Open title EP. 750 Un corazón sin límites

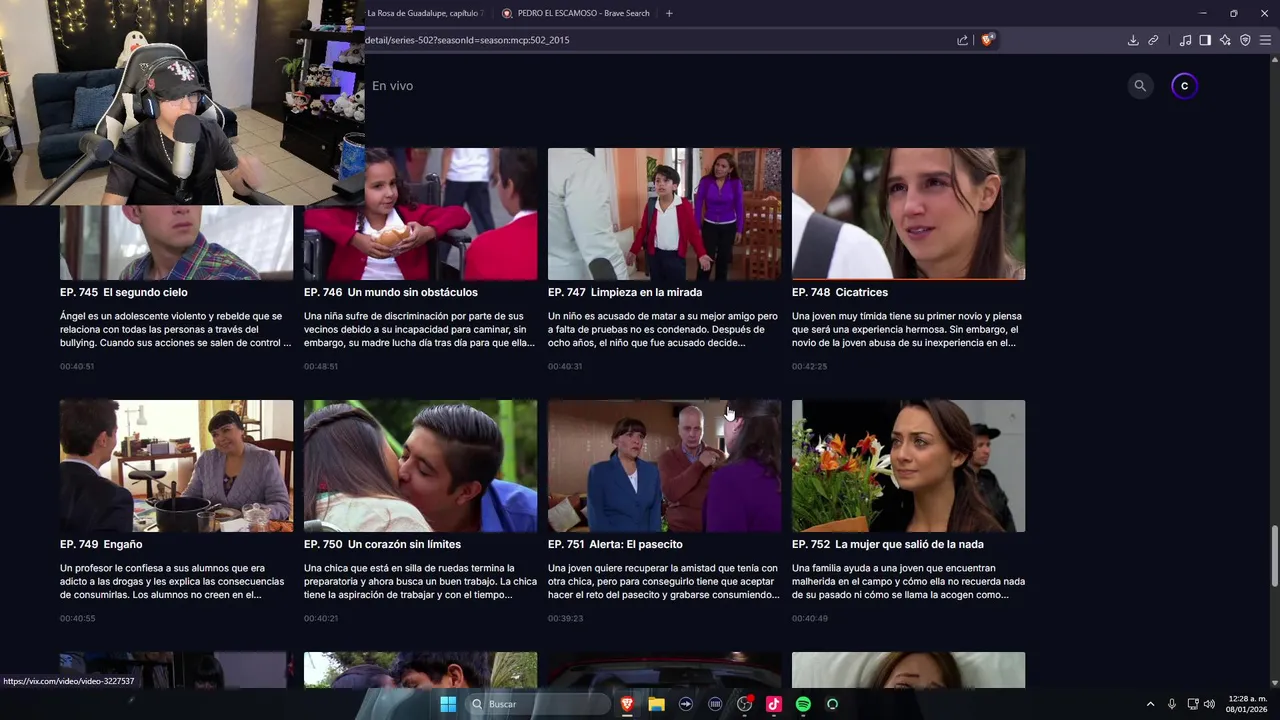[382, 544]
